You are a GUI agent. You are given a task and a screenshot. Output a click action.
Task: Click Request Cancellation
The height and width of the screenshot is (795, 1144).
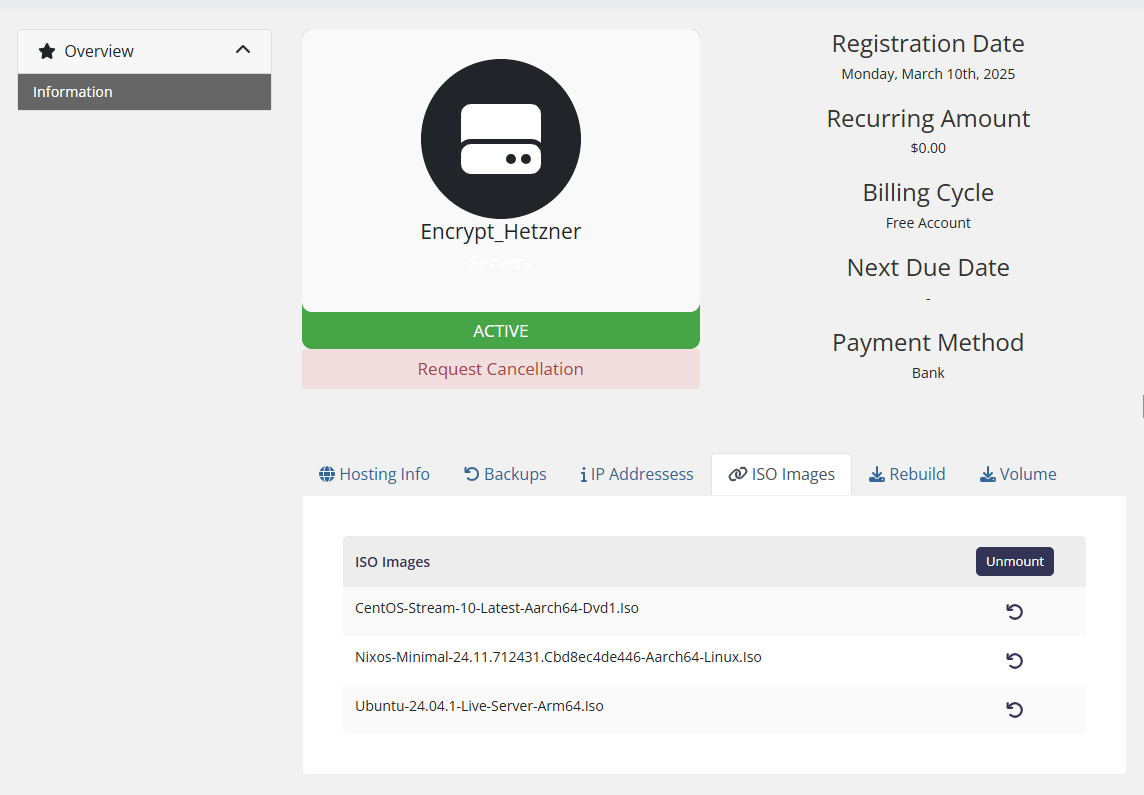pyautogui.click(x=500, y=369)
